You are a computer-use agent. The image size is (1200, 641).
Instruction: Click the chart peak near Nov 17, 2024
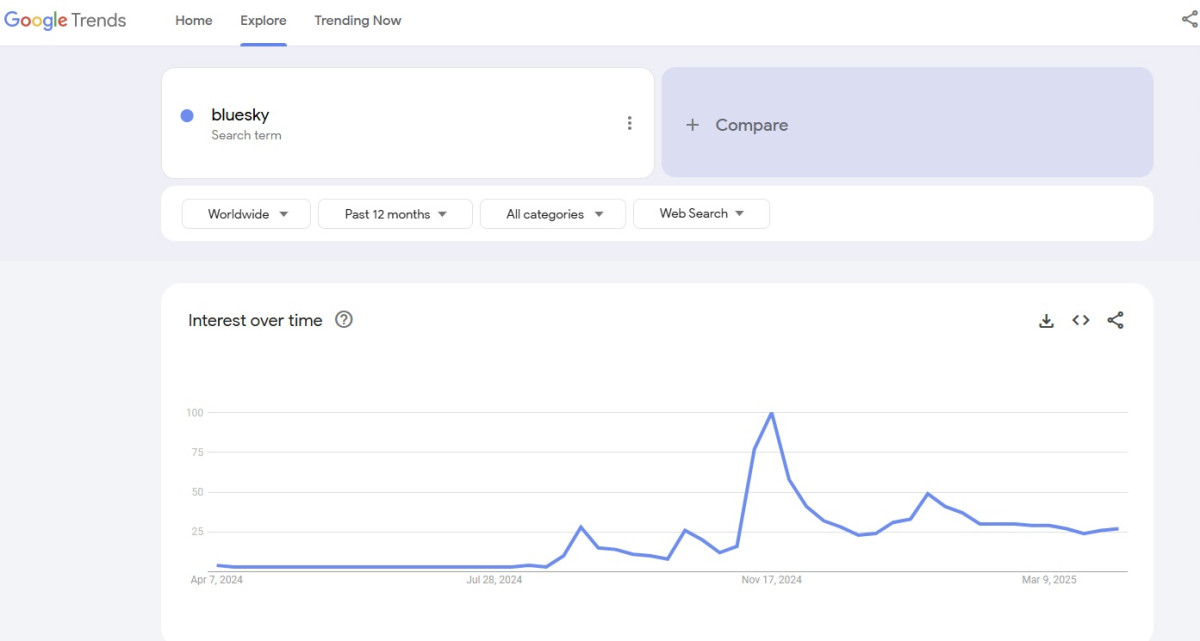point(771,413)
